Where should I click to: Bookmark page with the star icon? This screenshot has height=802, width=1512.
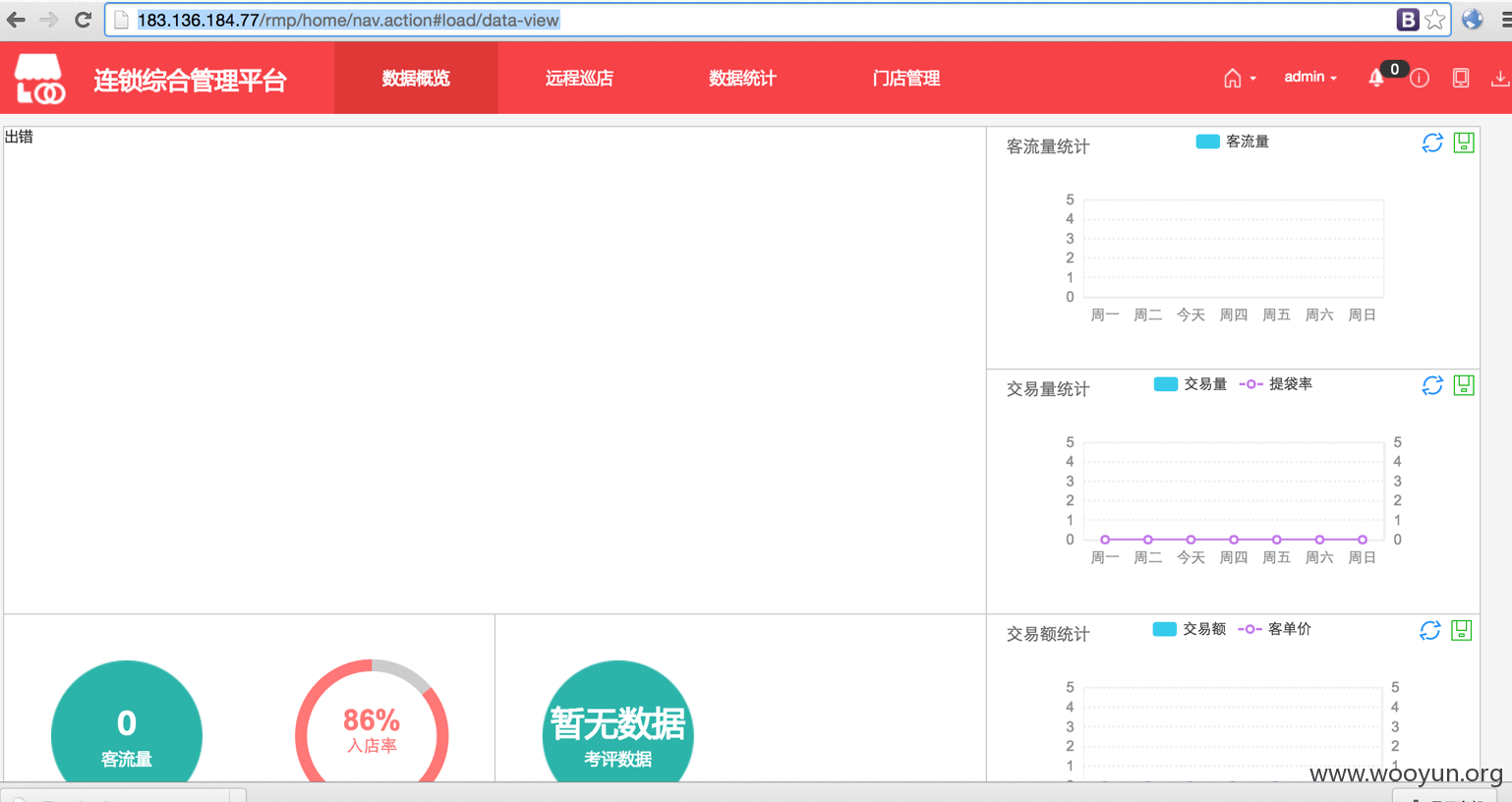point(1434,20)
